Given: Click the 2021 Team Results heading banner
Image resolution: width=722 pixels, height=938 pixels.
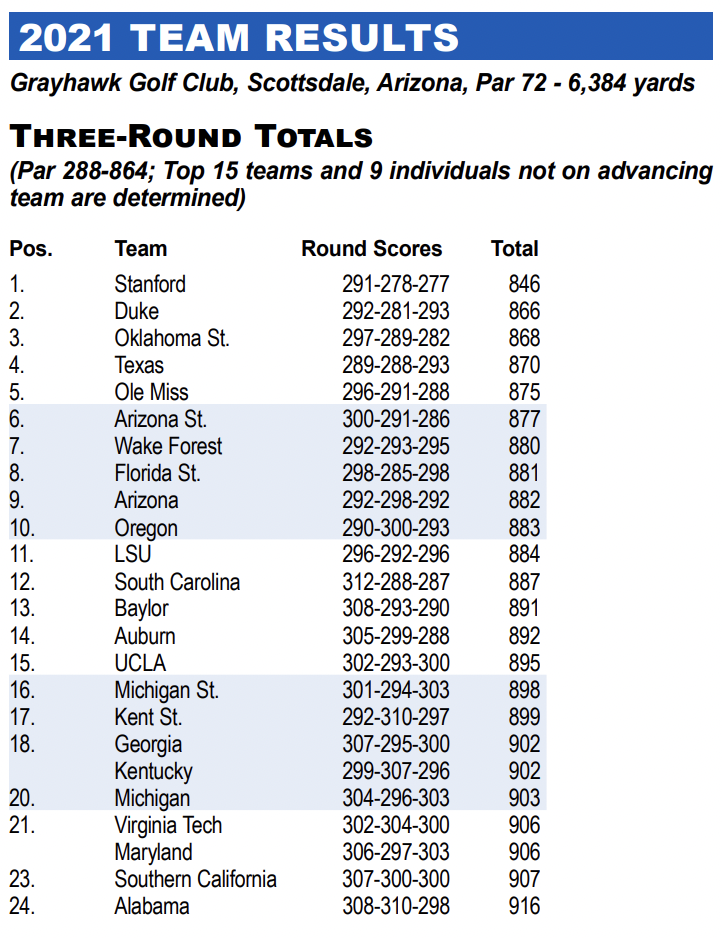Looking at the screenshot, I should click(240, 37).
